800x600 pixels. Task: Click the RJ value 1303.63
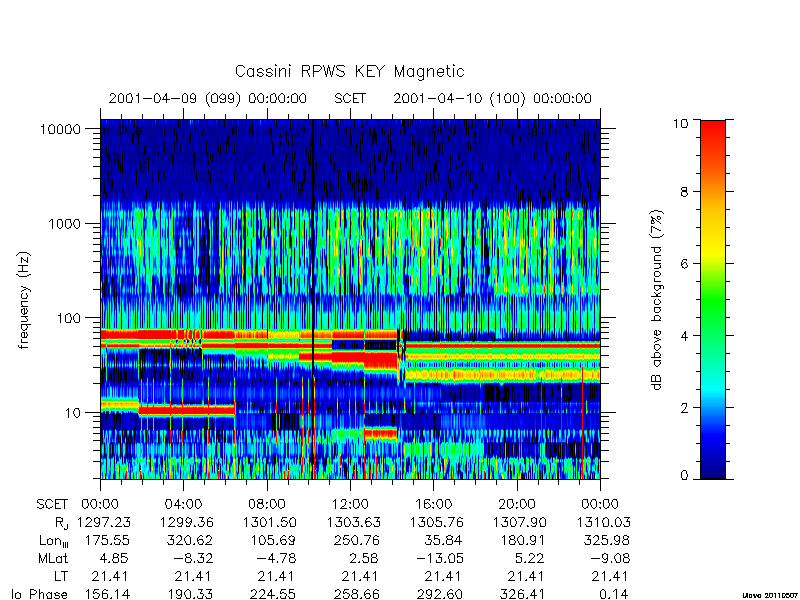(354, 522)
